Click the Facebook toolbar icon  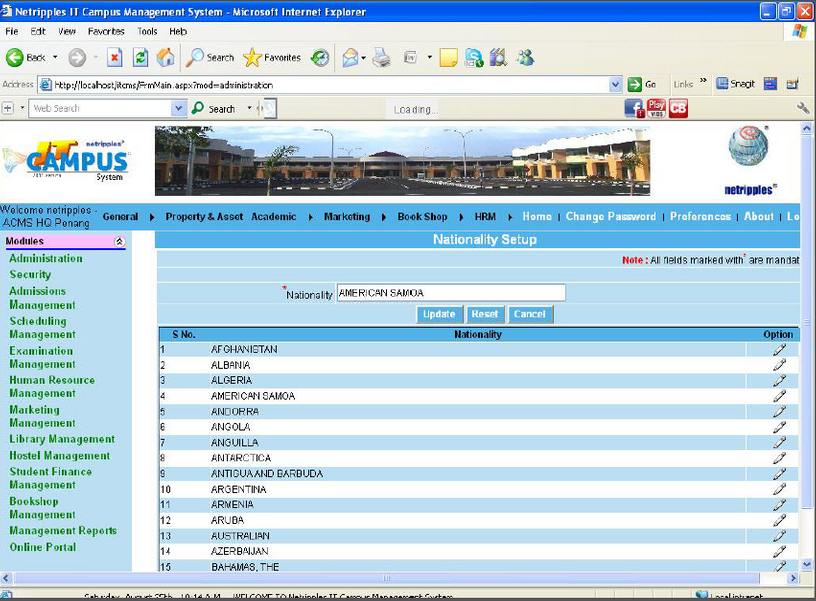coord(634,109)
